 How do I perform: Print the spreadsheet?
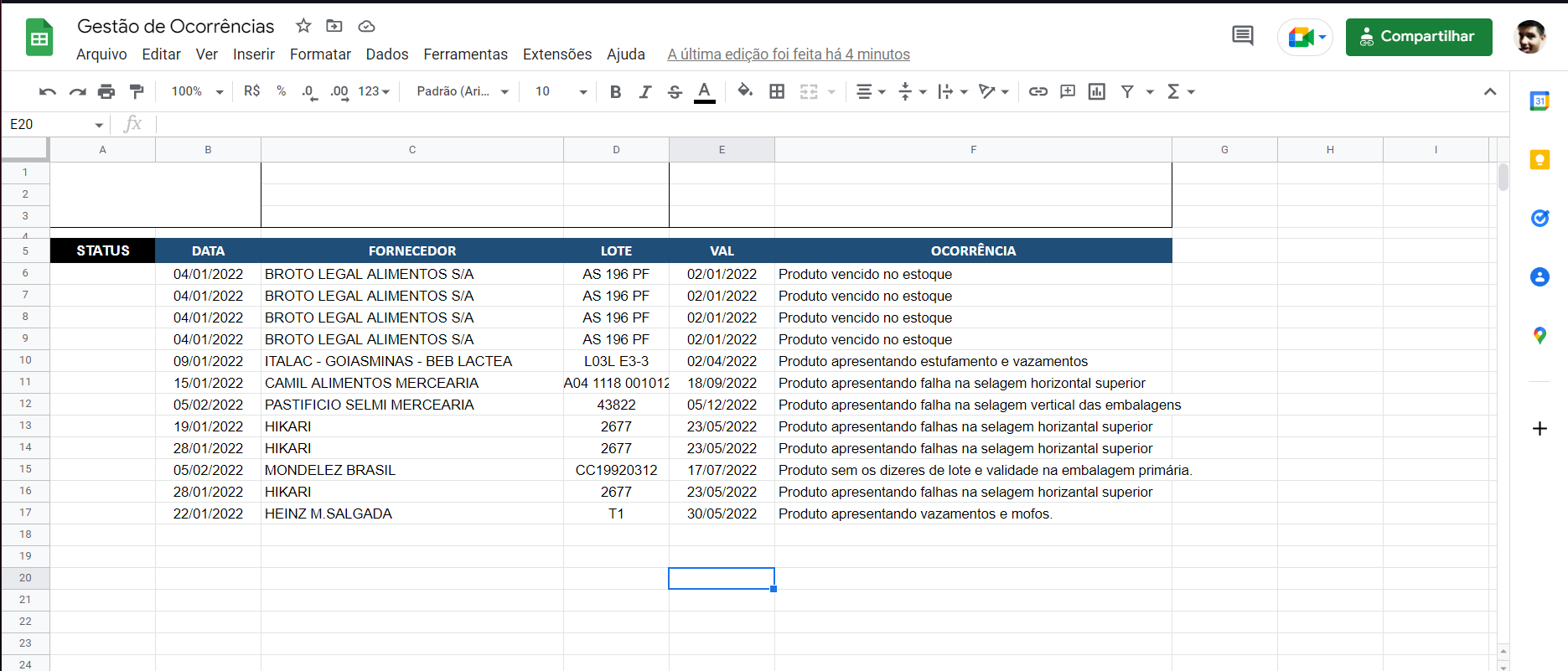click(106, 91)
